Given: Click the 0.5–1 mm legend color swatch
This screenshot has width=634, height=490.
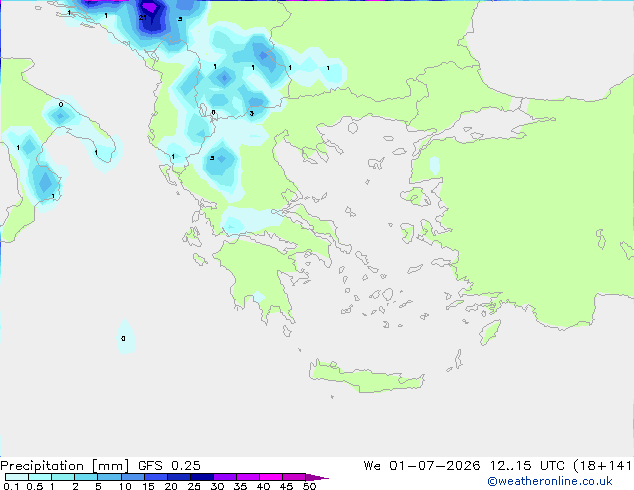Looking at the screenshot, I should [x=40, y=477].
